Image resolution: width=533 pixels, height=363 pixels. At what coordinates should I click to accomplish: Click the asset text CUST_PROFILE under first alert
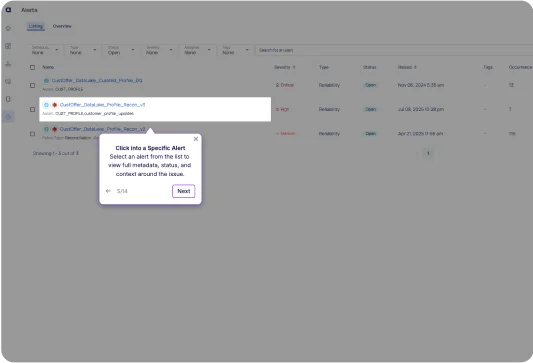pos(69,89)
